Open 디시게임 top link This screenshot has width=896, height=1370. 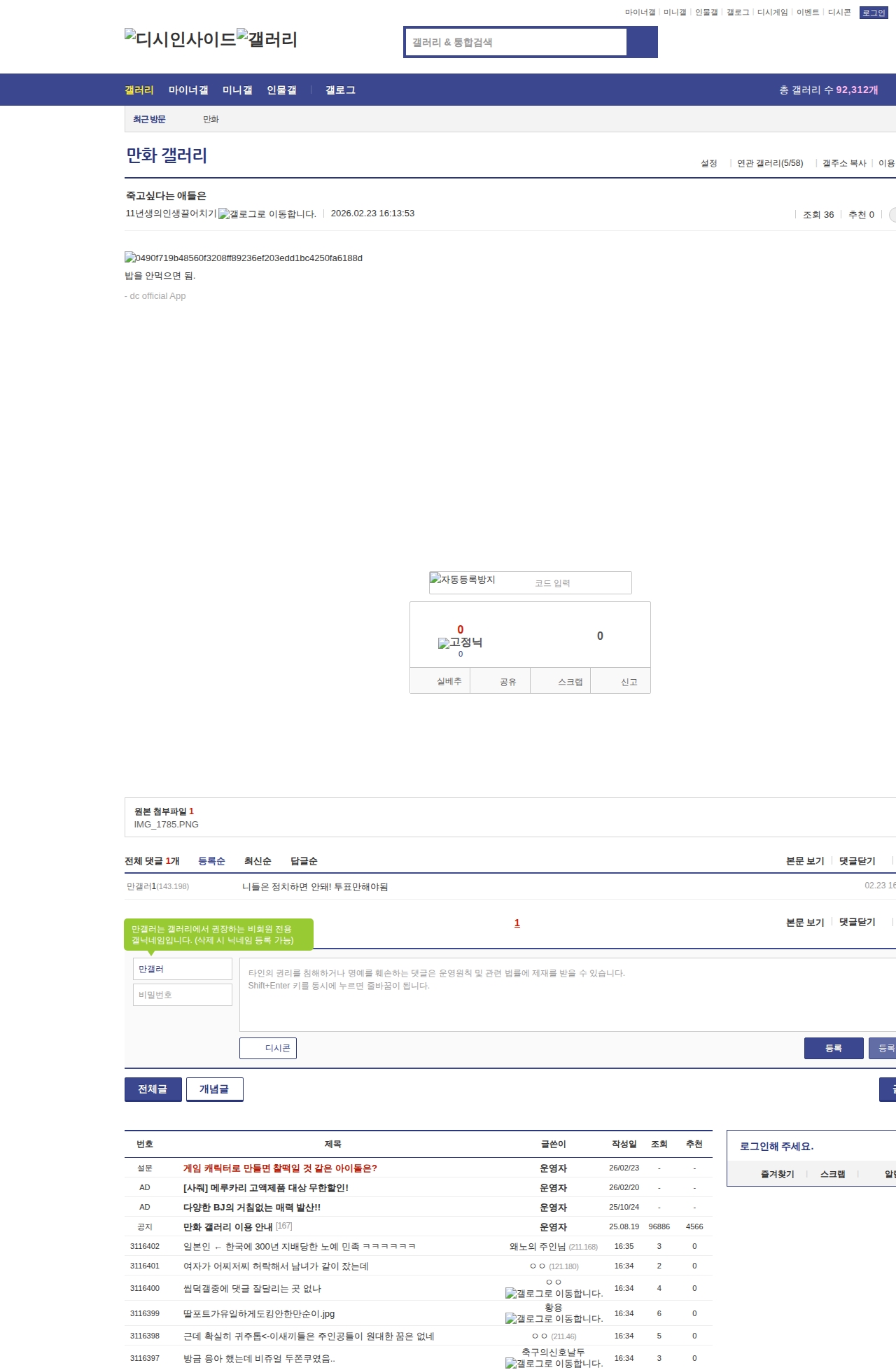click(772, 12)
